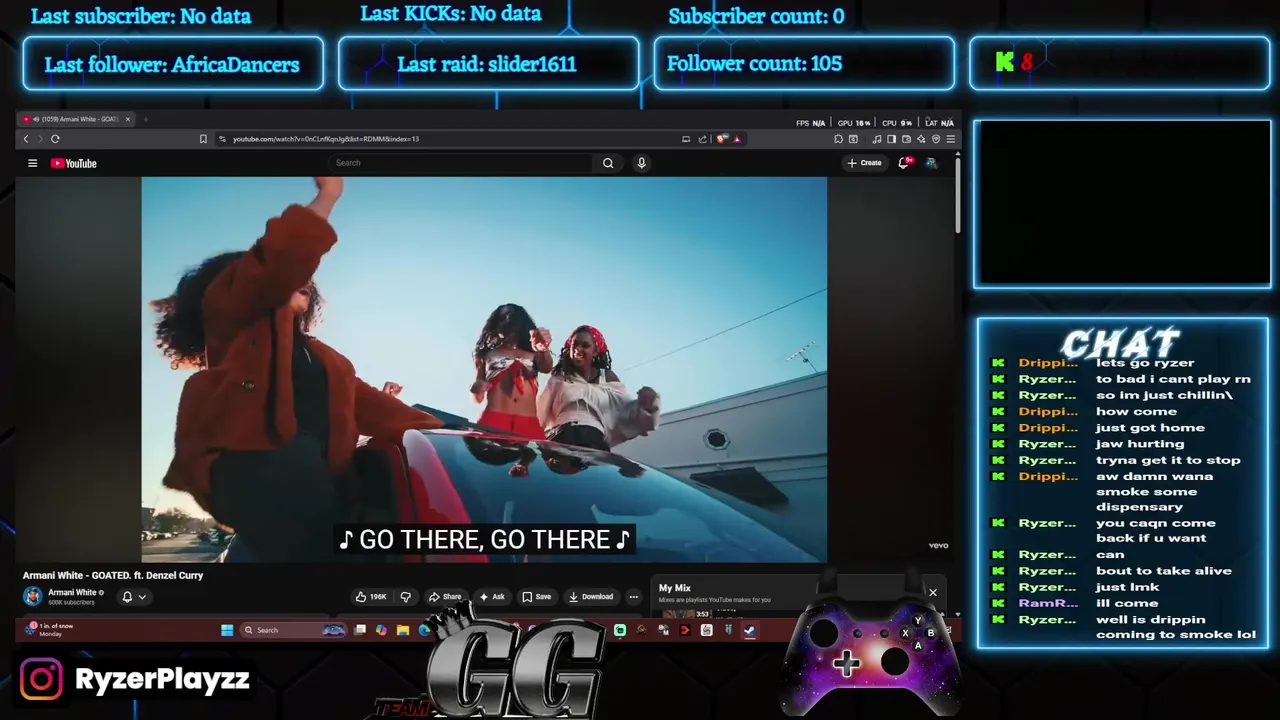Viewport: 1280px width, 720px height.
Task: Click the browser address bar URL
Action: coord(326,139)
